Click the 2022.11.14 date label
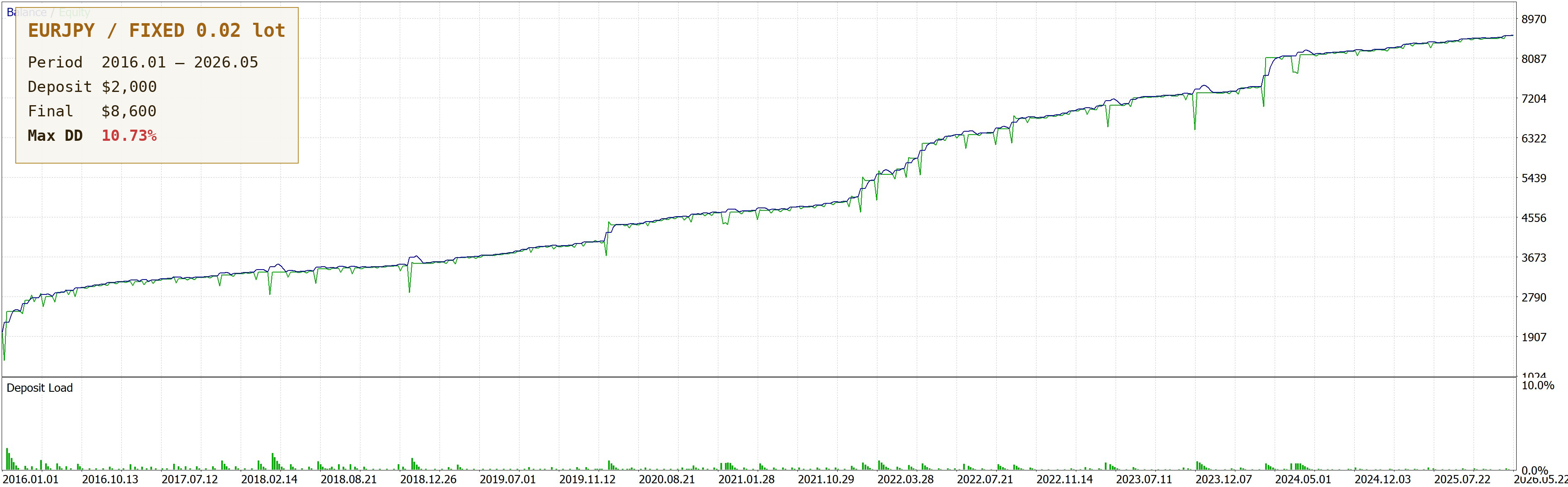This screenshot has height=487, width=1568. coord(1065,479)
